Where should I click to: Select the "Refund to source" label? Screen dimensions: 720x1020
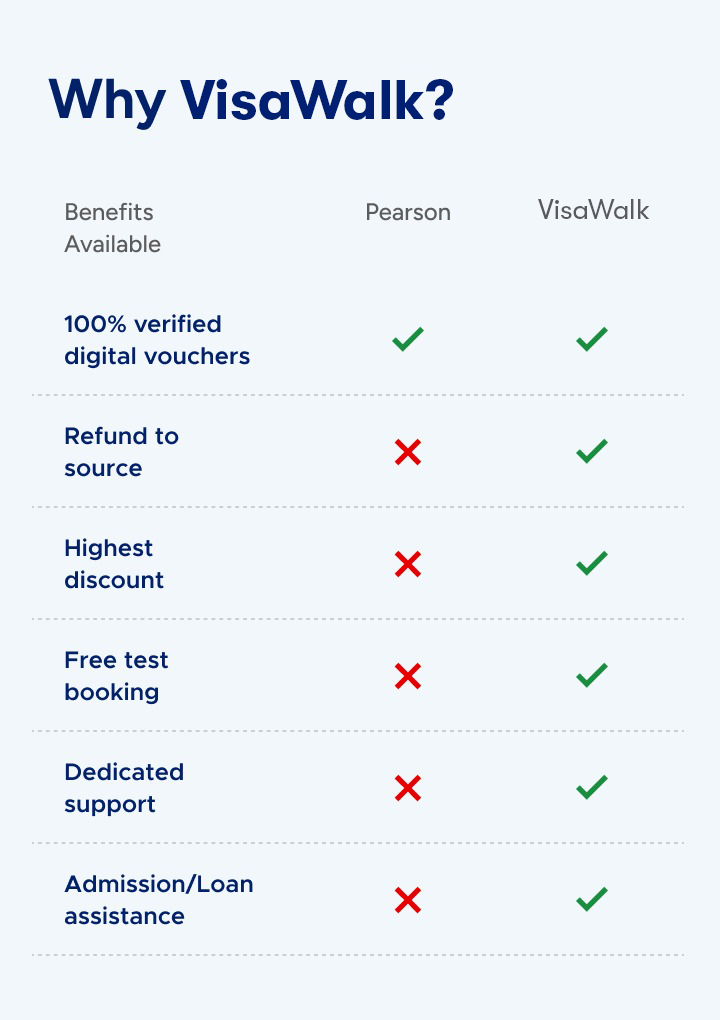point(121,452)
